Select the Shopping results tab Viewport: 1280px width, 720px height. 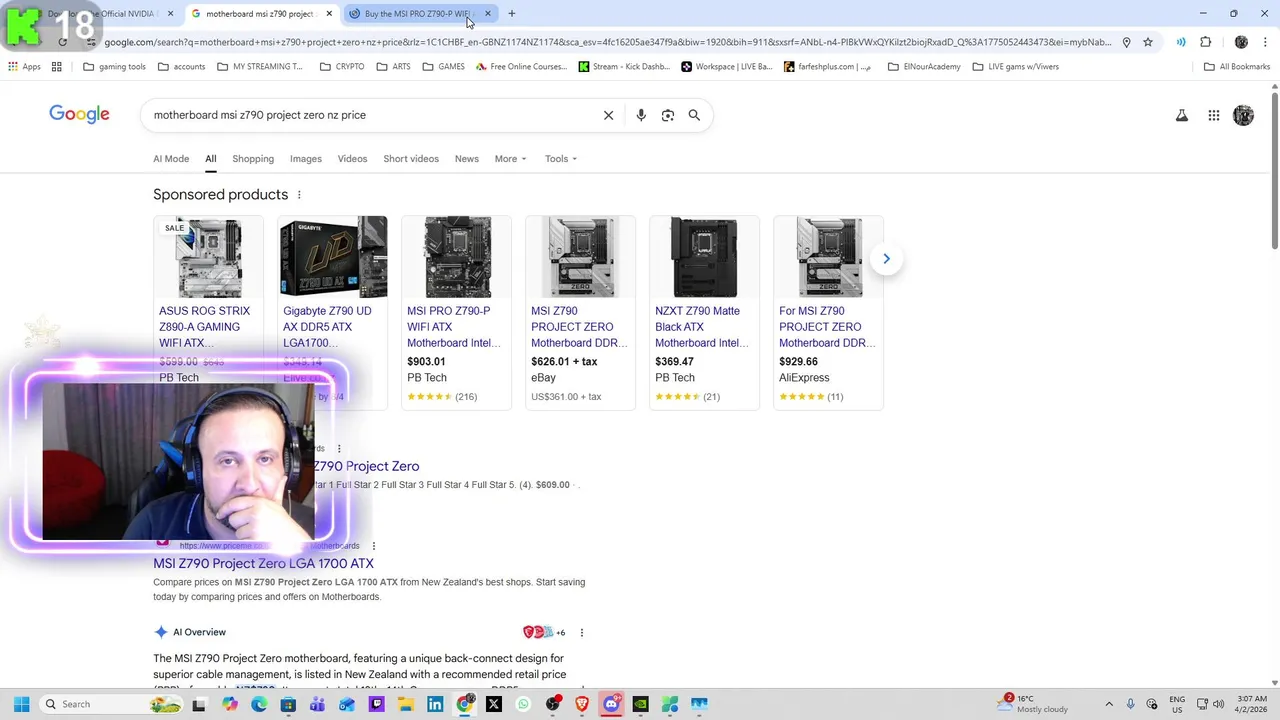click(x=253, y=159)
